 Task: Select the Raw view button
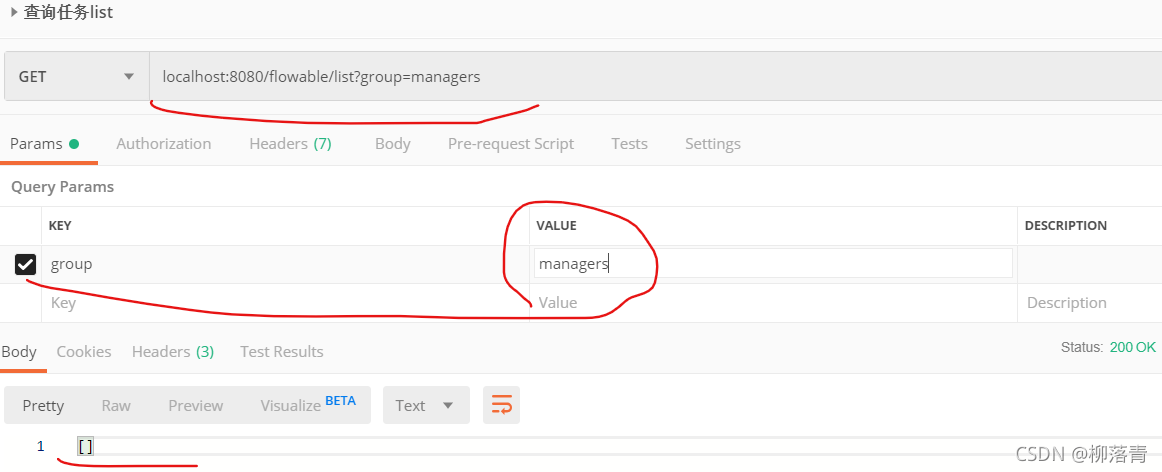pos(116,405)
